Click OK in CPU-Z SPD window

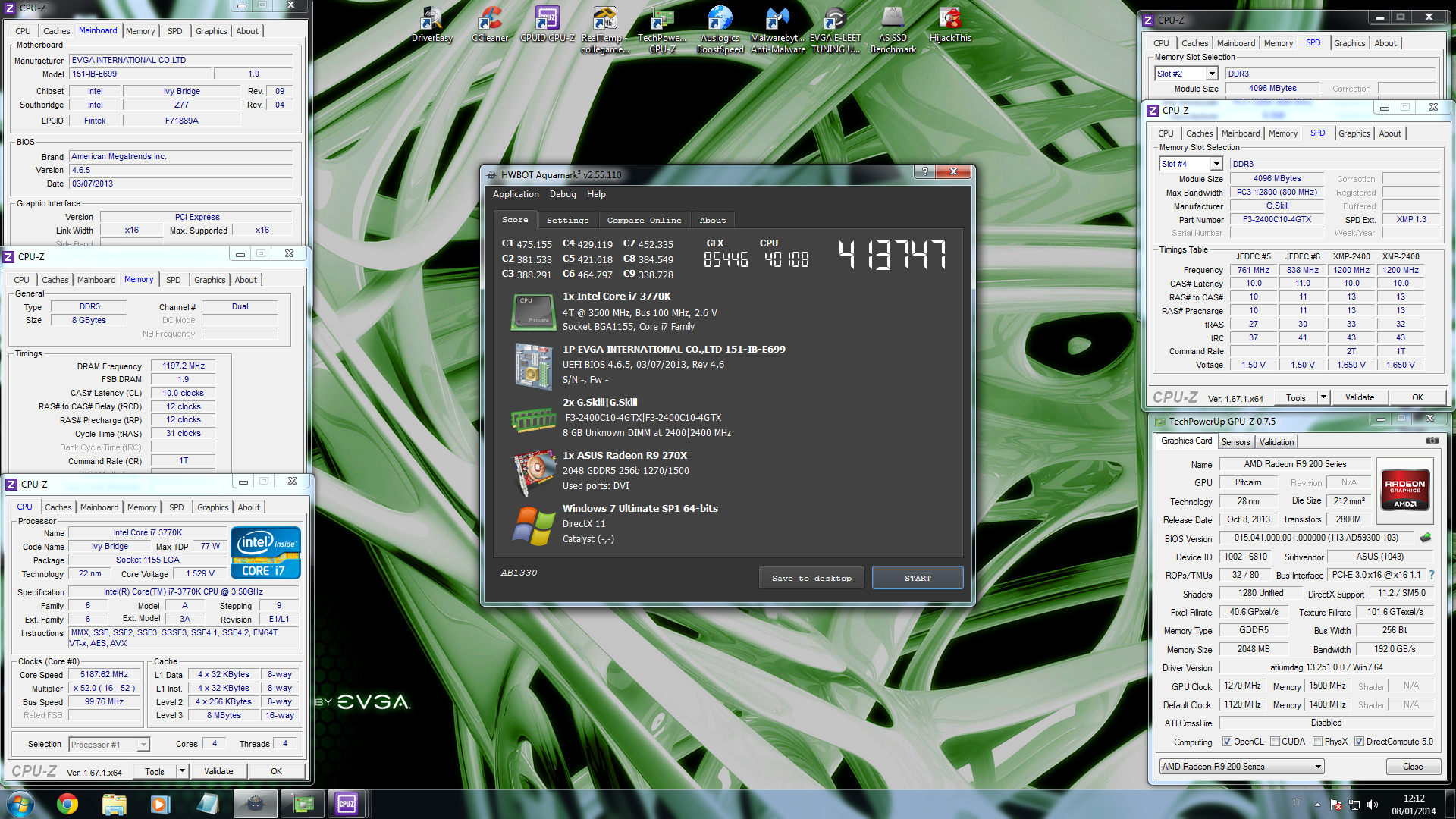click(1417, 397)
